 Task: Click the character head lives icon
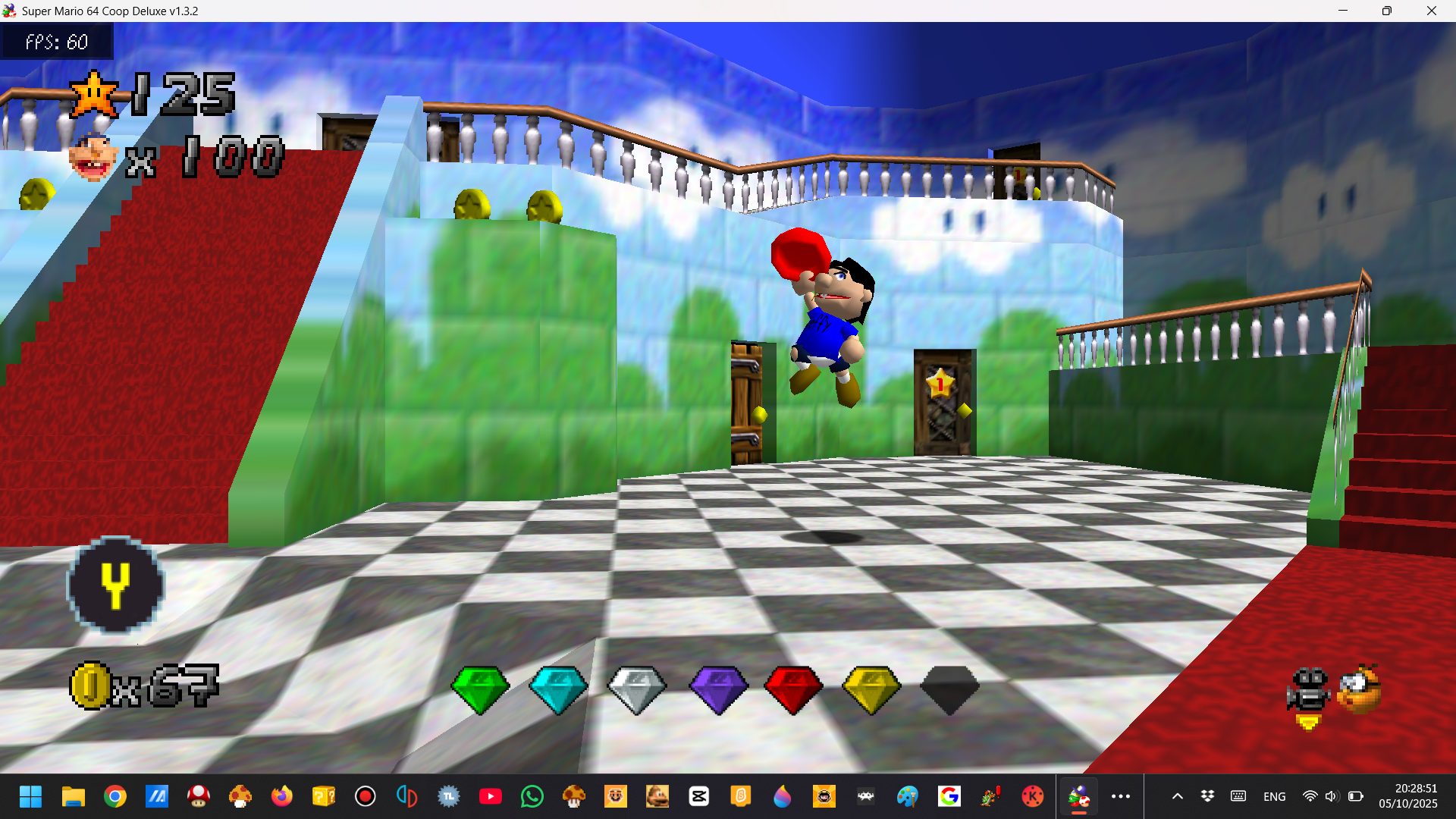(x=93, y=158)
